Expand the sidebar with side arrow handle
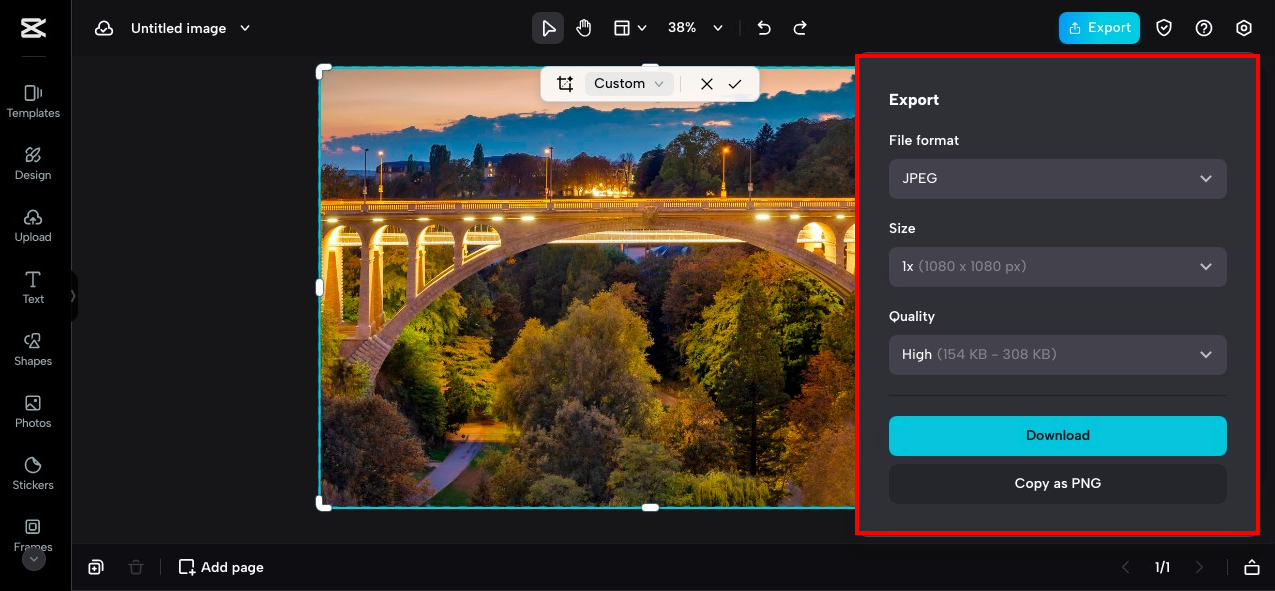 tap(72, 296)
